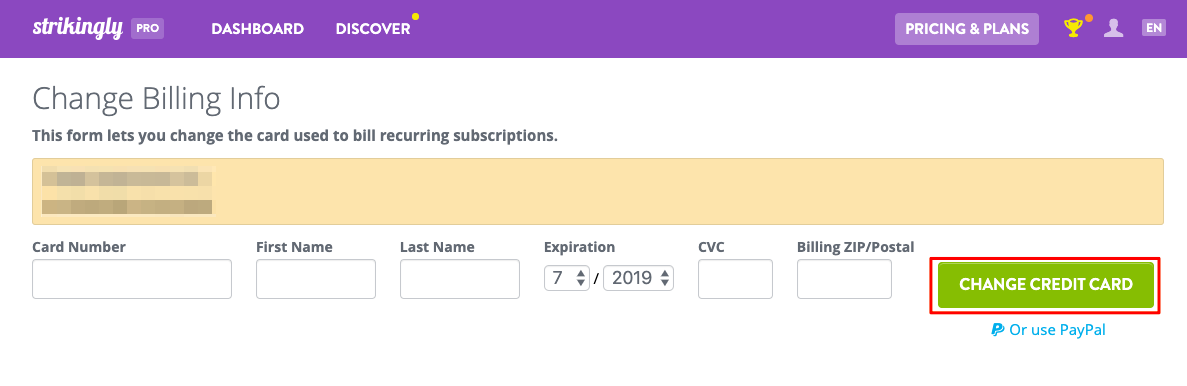Click the yellow Discover notification dot
This screenshot has height=386, width=1187.
(415, 16)
